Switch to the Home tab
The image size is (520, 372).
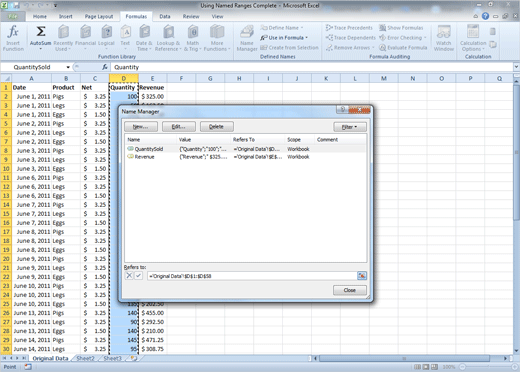pyautogui.click(x=40, y=16)
